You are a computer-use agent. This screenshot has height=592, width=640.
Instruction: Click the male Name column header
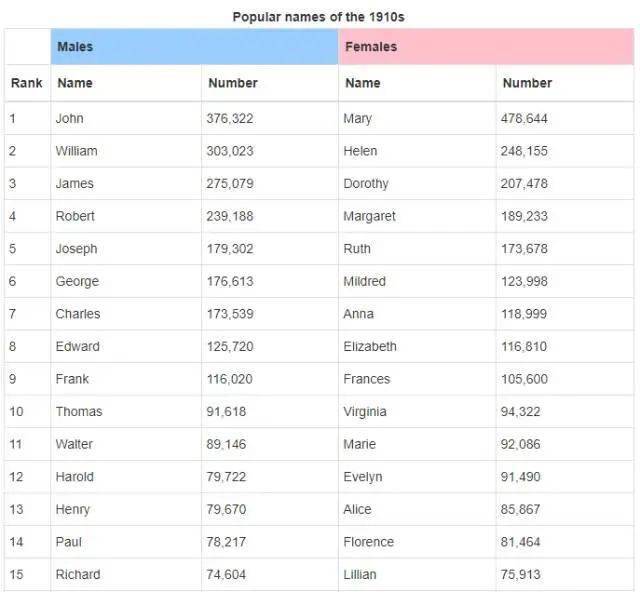click(75, 83)
